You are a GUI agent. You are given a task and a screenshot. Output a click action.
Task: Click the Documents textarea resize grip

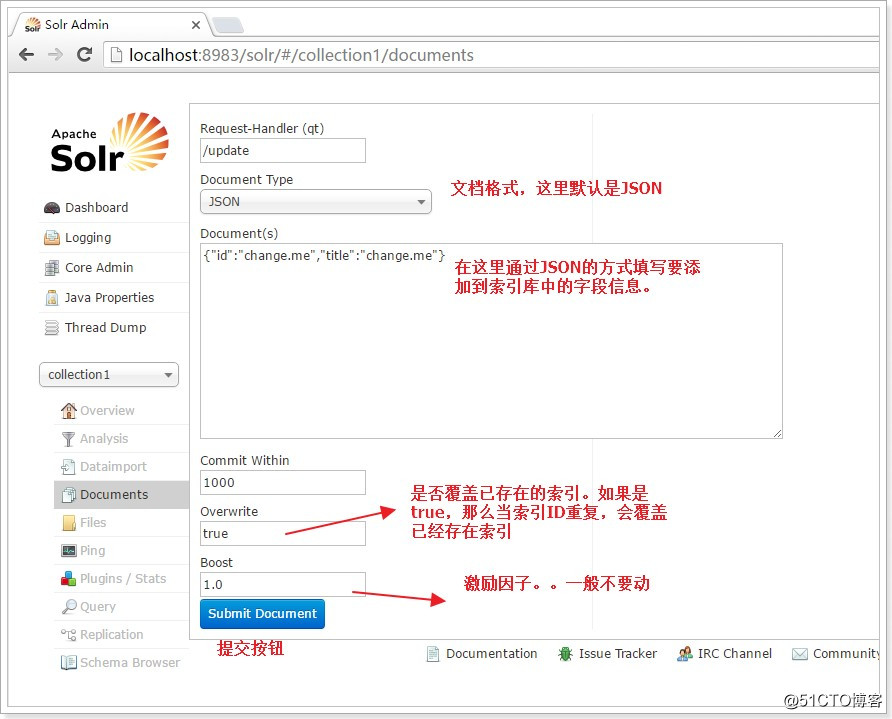pyautogui.click(x=778, y=433)
